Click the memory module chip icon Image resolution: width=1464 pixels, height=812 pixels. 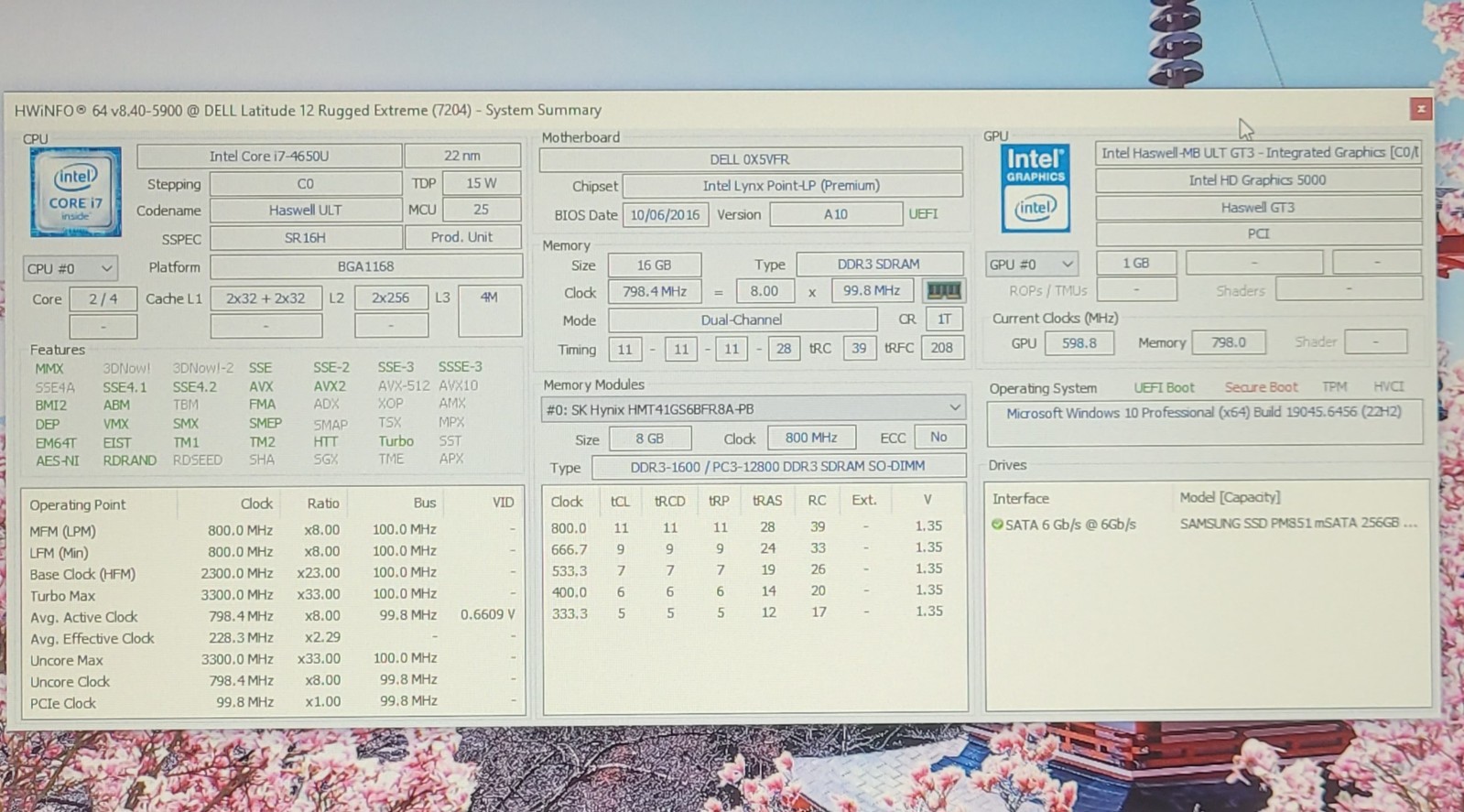[x=943, y=291]
